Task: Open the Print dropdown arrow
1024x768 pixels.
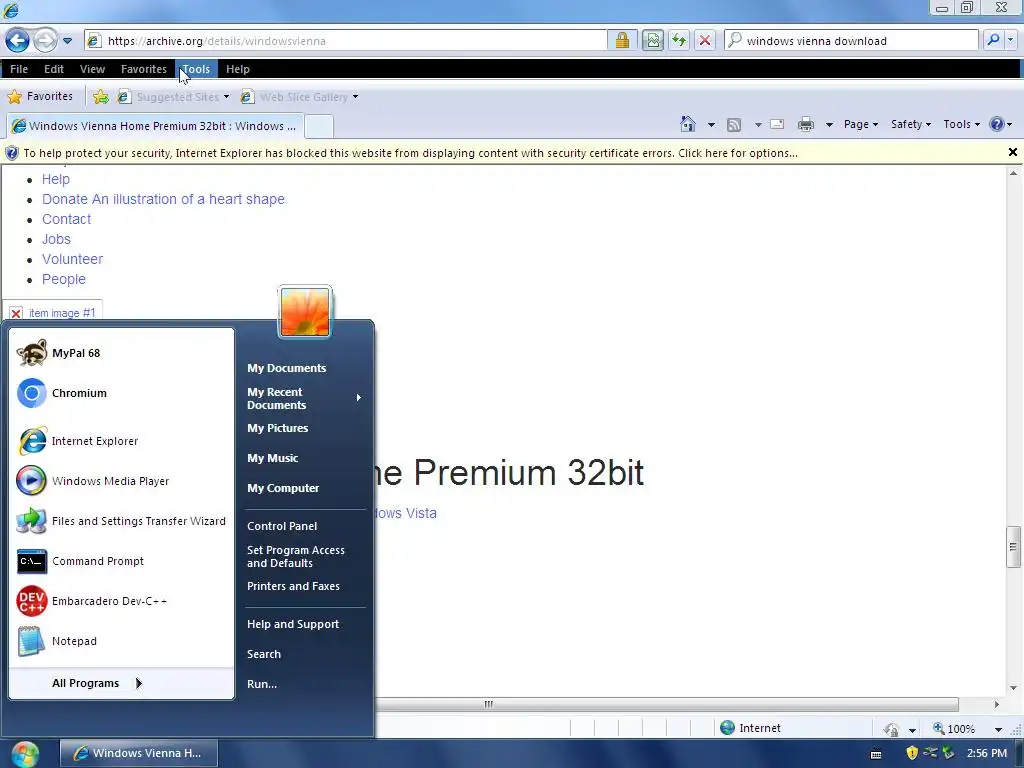Action: [x=829, y=124]
